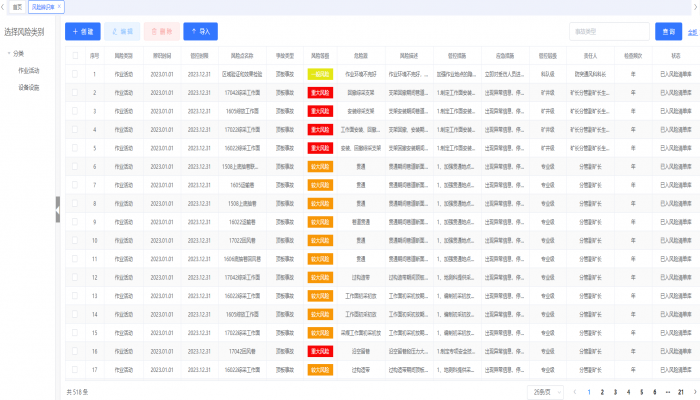
Task: Select the checkbox for row 6
Action: coord(74,166)
